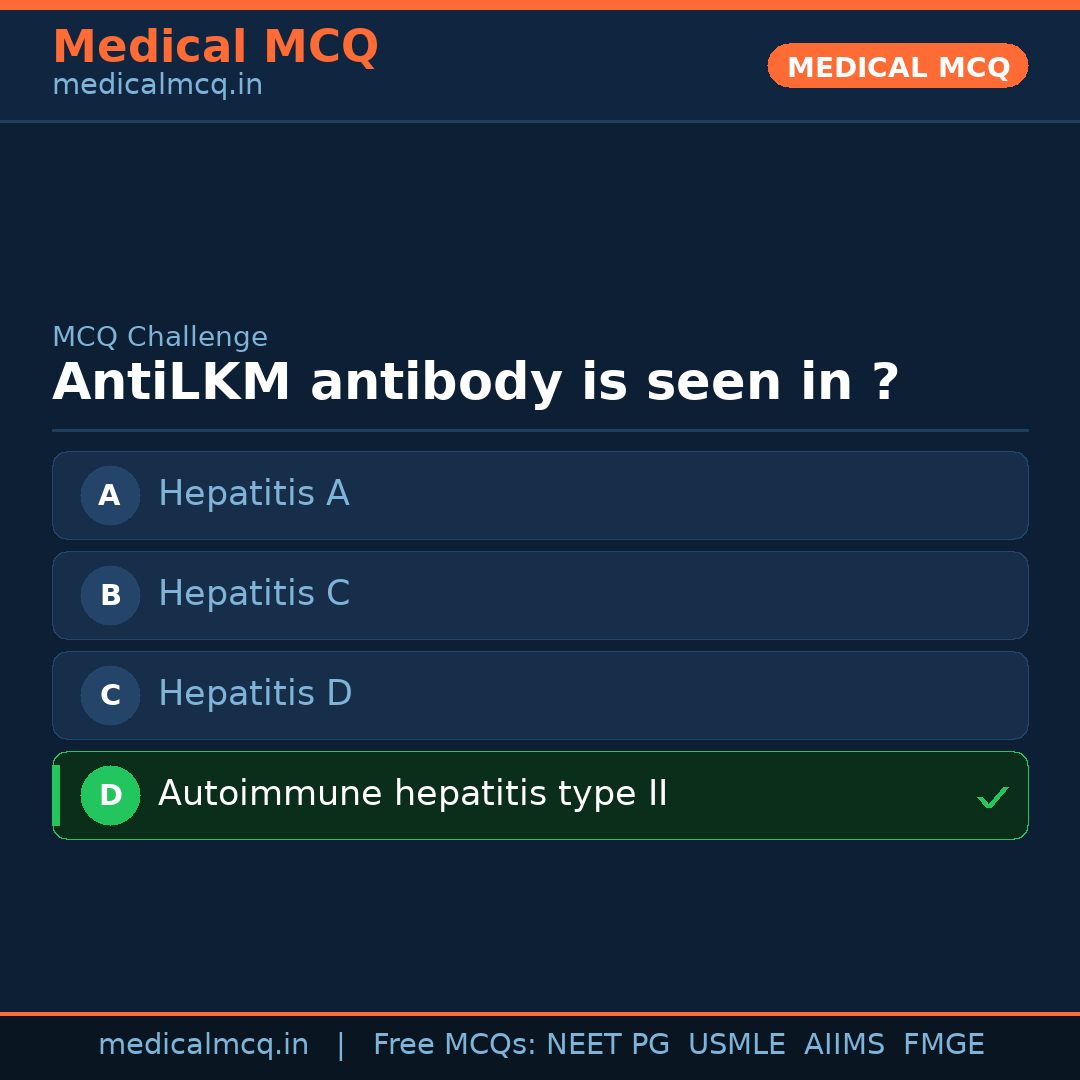The image size is (1080, 1080).
Task: Click the letter B circle badge
Action: coord(110,595)
